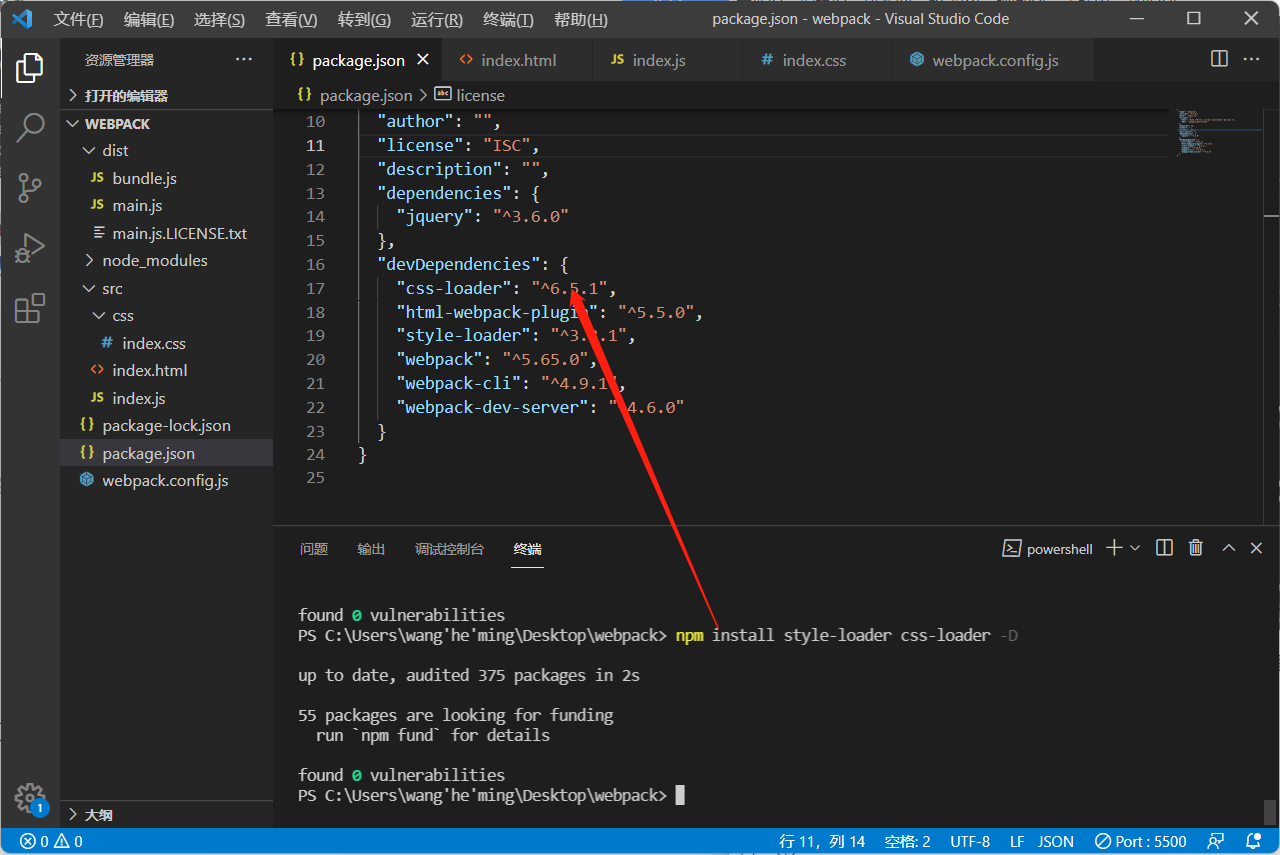Click the VS Code logo in title bar

tap(22, 19)
